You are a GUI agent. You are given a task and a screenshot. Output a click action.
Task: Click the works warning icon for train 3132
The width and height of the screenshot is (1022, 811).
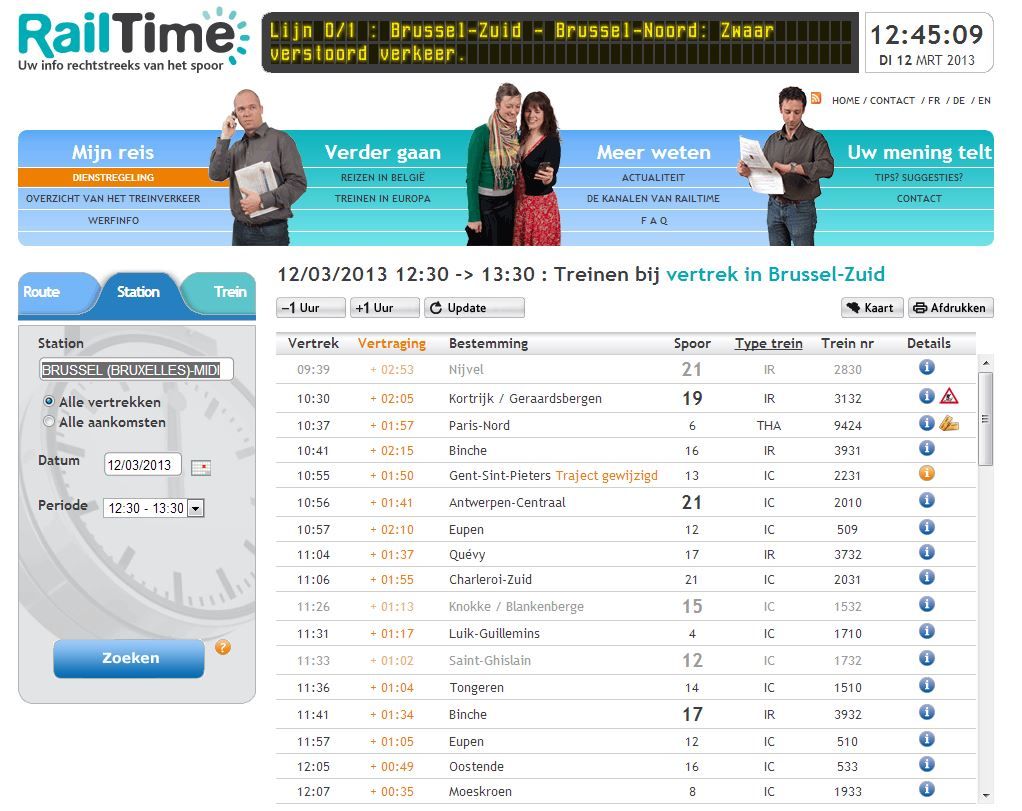click(x=949, y=397)
